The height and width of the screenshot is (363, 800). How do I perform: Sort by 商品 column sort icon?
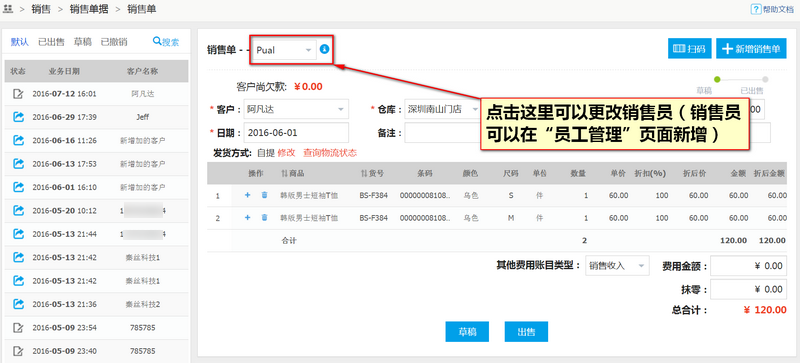pyautogui.click(x=284, y=174)
